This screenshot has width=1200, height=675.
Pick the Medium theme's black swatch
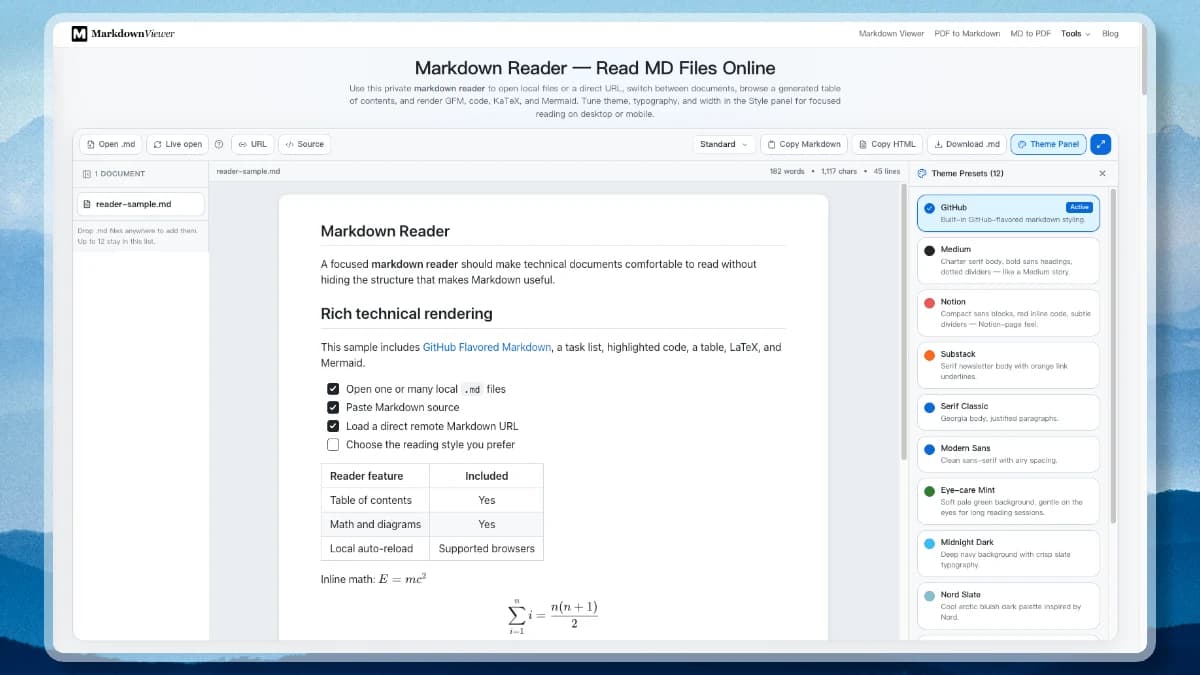pyautogui.click(x=930, y=250)
